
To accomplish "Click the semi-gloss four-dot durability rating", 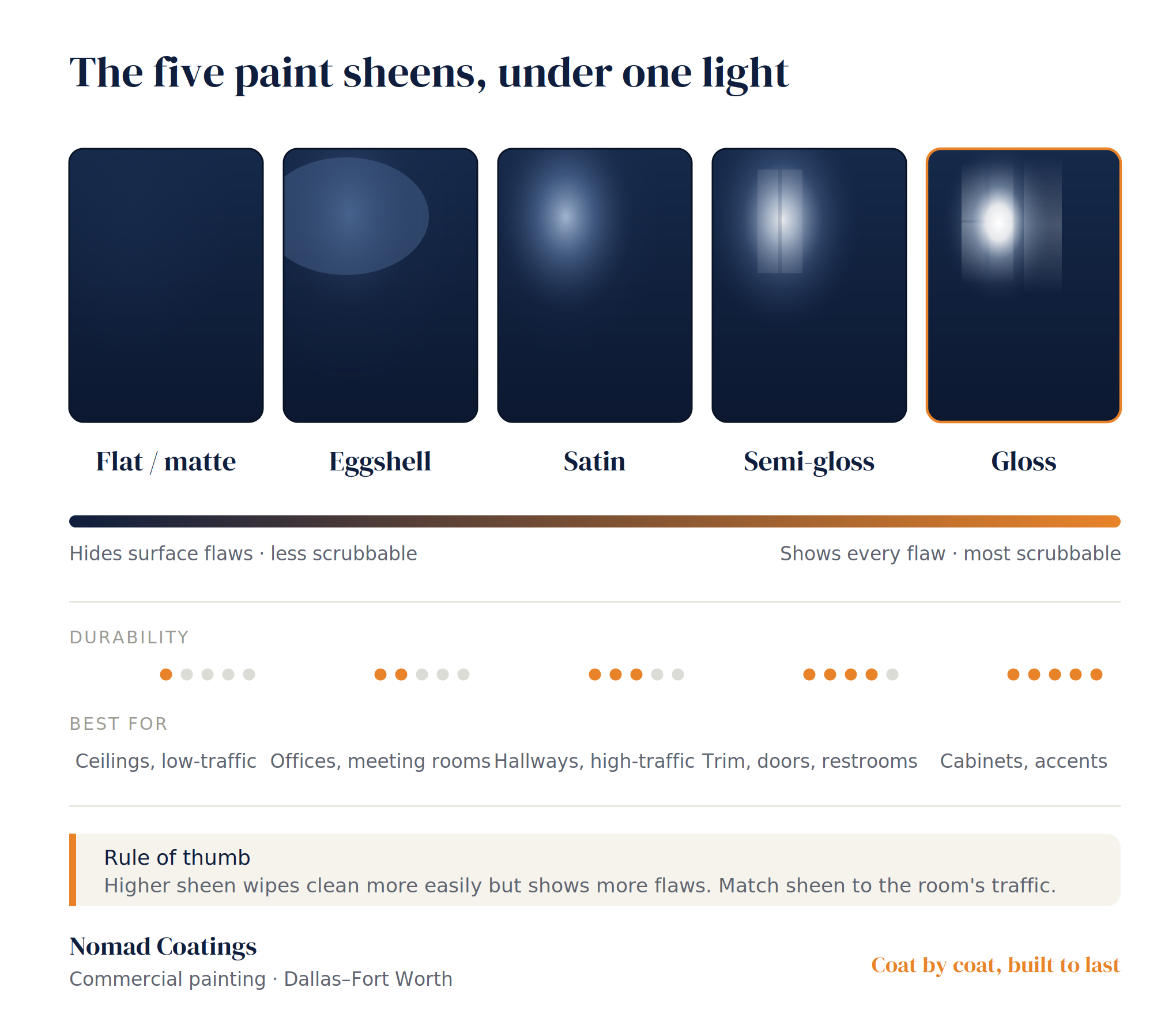I will 851,674.
